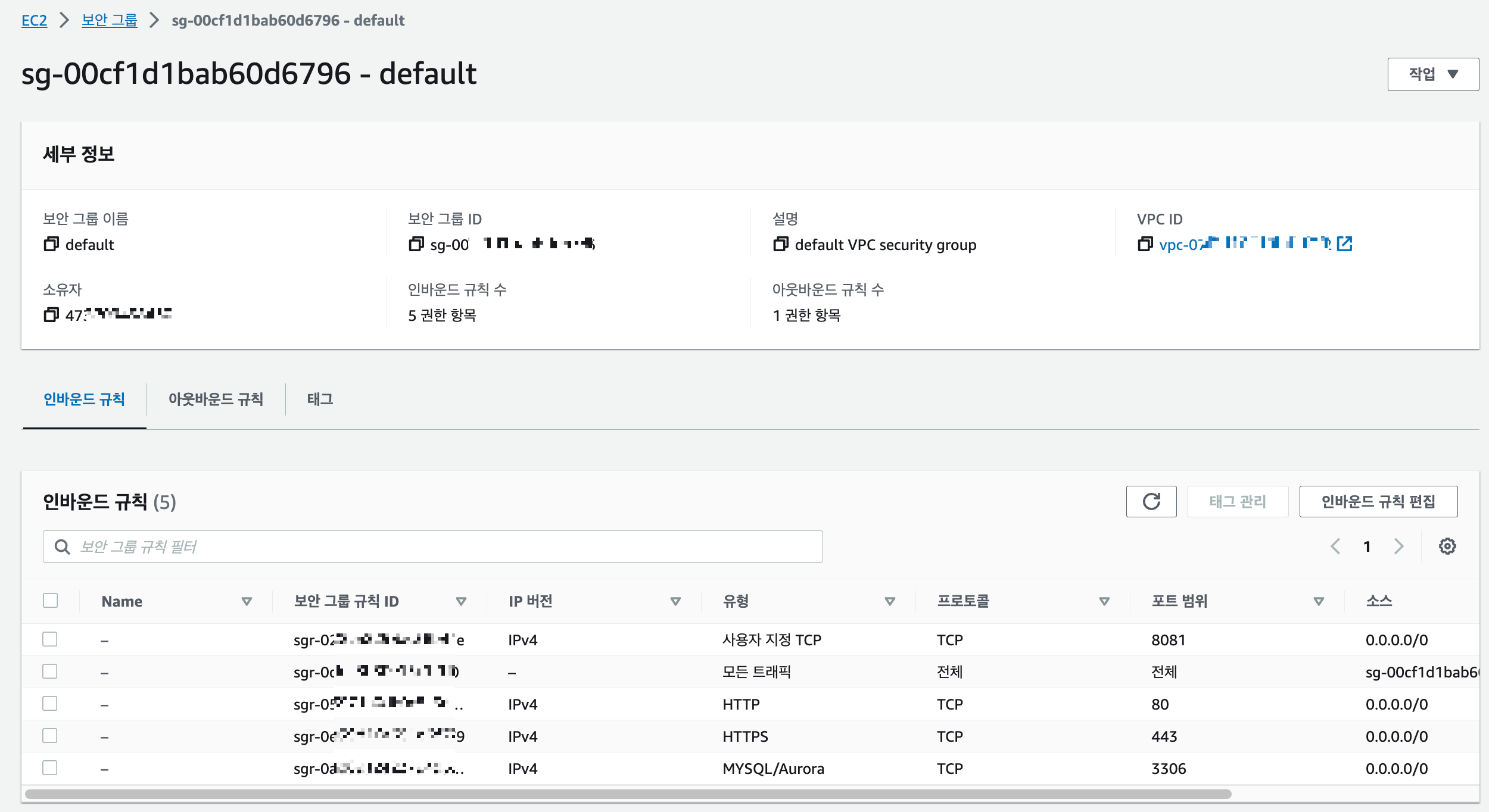This screenshot has height=812, width=1489.
Task: Click the 인바운드 규칙 편집 button
Action: [x=1378, y=502]
